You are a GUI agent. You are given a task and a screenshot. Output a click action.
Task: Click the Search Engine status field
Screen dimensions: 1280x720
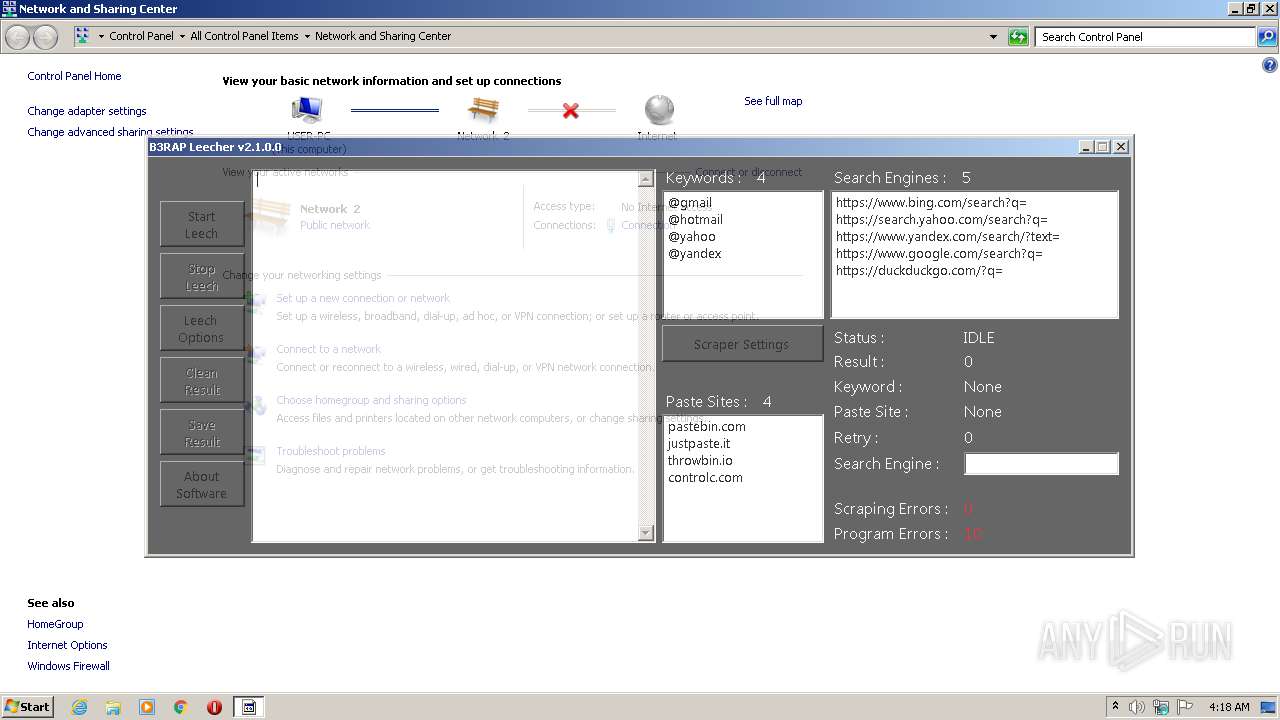pyautogui.click(x=1041, y=464)
